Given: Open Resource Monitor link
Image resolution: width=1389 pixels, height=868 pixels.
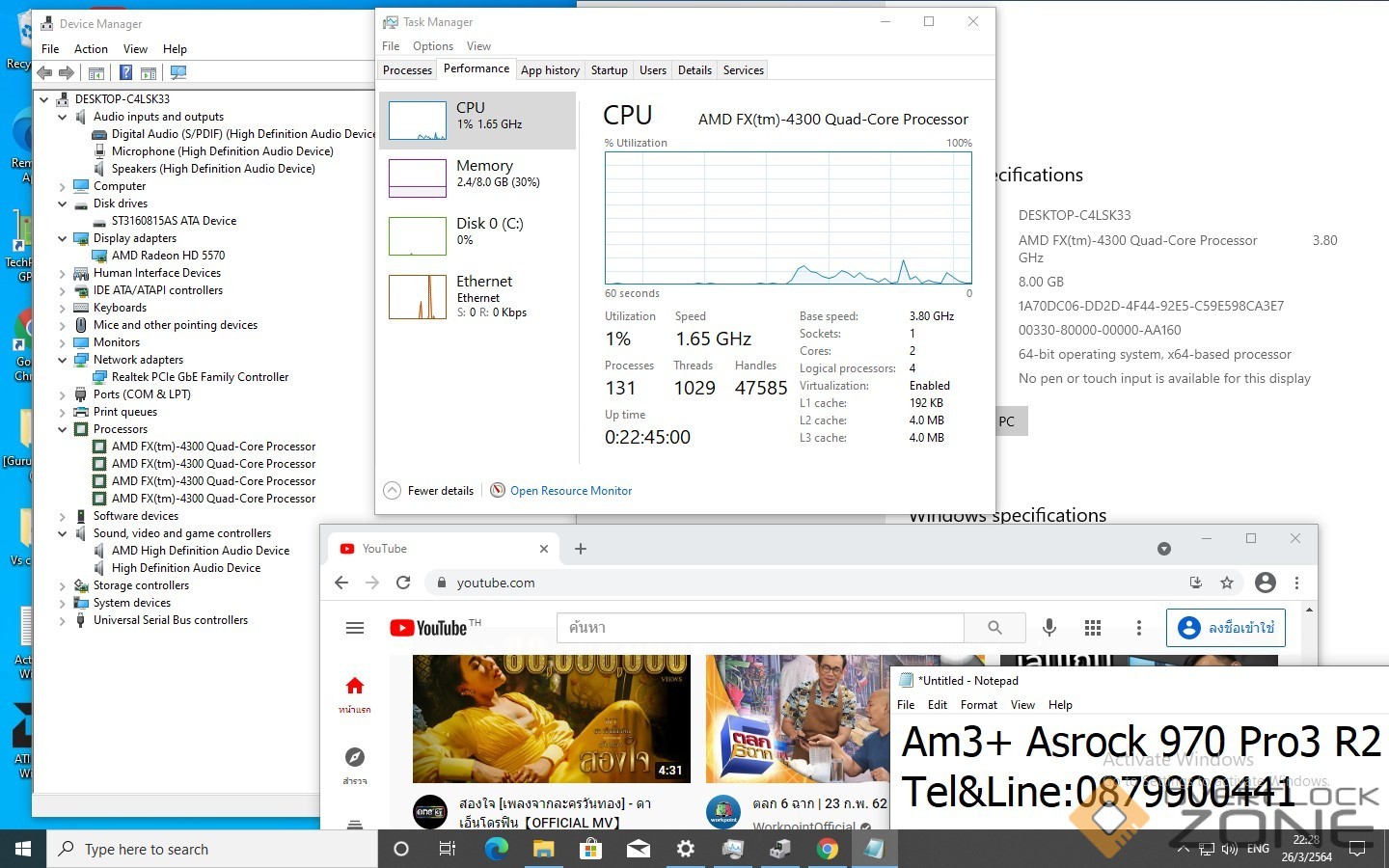Looking at the screenshot, I should point(570,490).
